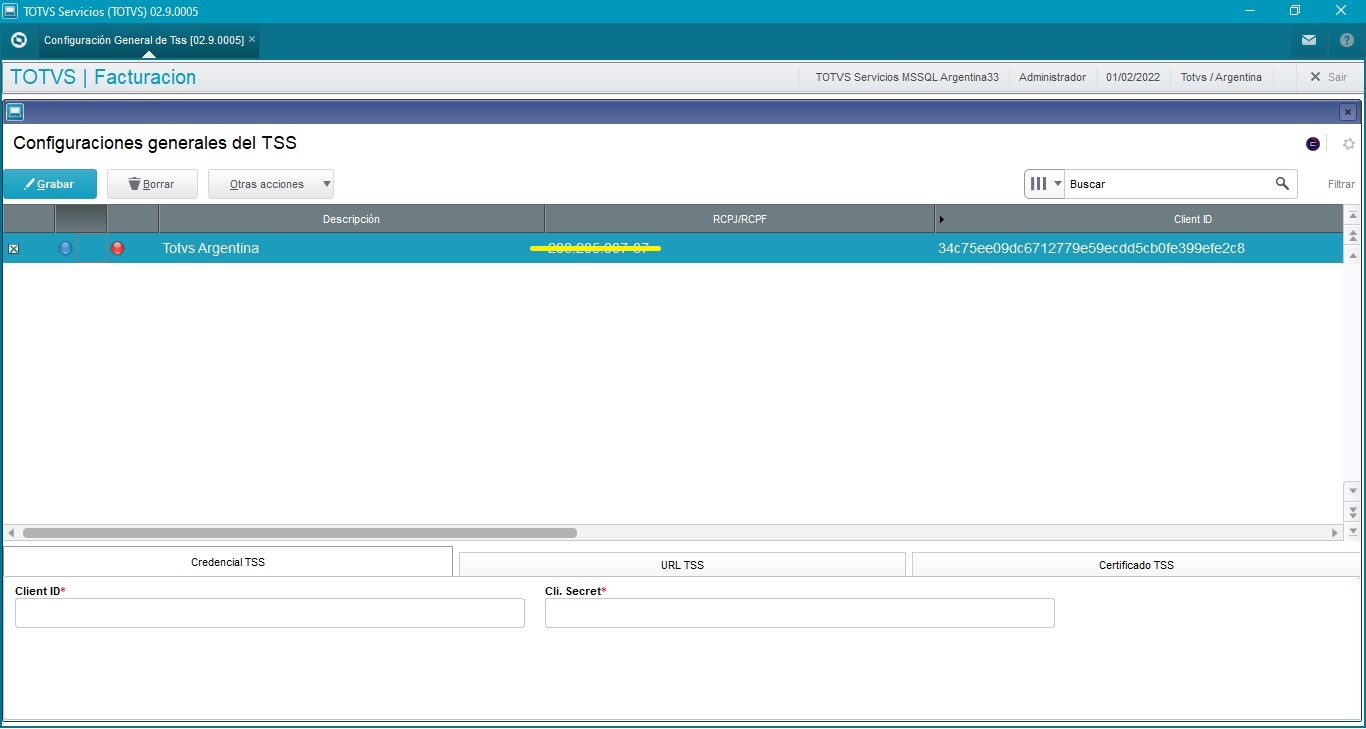Switch to the Credencial TSS tab
The height and width of the screenshot is (729, 1366).
pyautogui.click(x=228, y=562)
